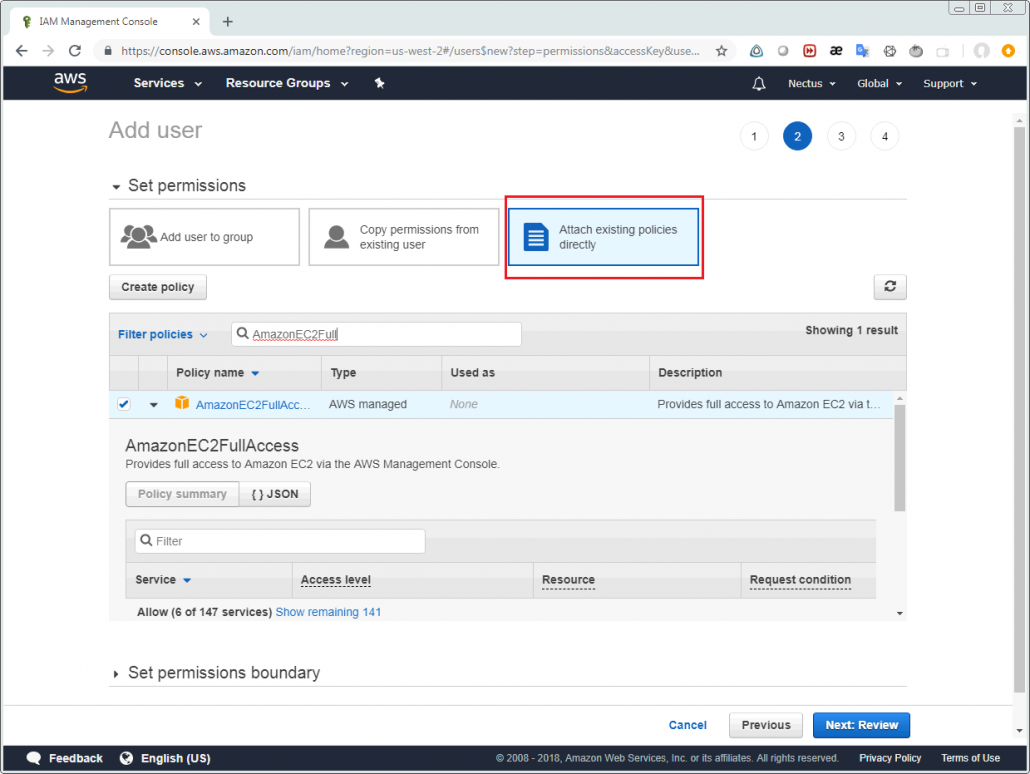
Task: Select the Add user to group option
Action: [204, 236]
